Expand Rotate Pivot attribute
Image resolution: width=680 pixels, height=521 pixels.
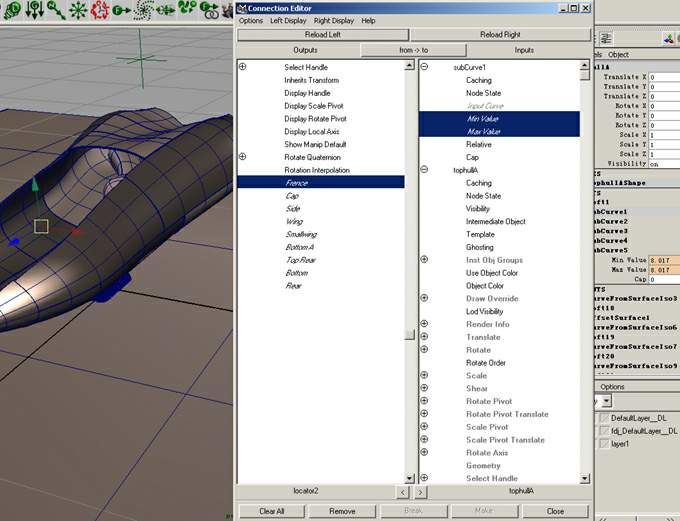pos(424,401)
